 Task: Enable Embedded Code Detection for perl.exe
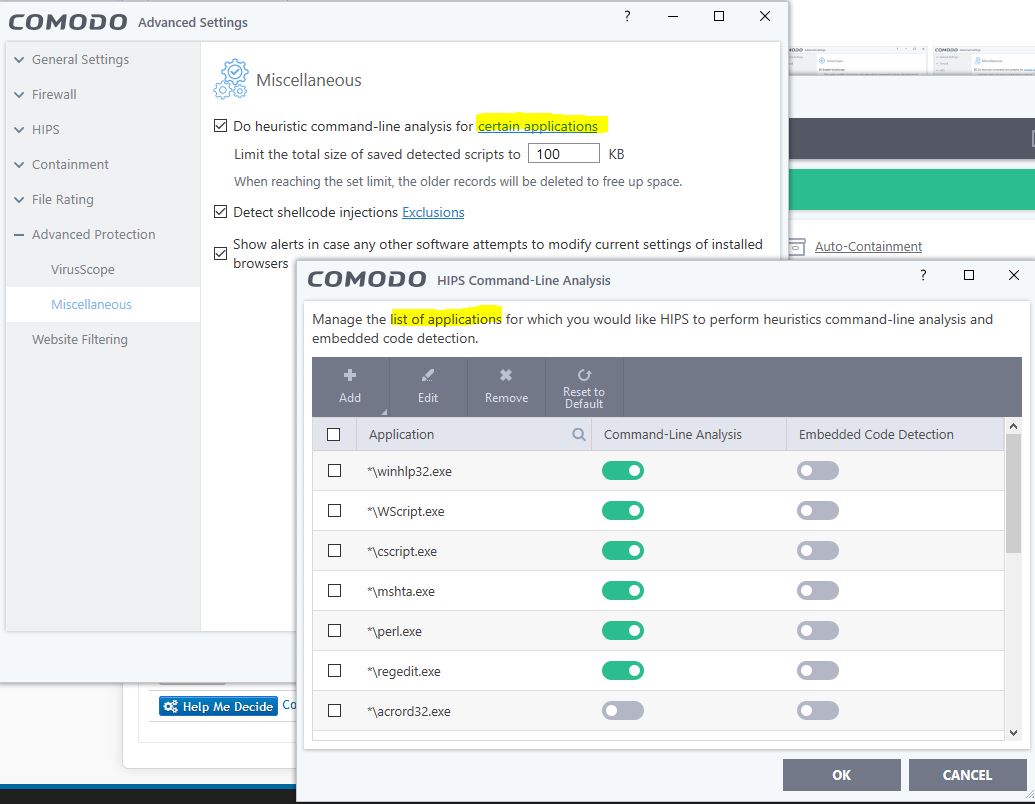tap(818, 631)
